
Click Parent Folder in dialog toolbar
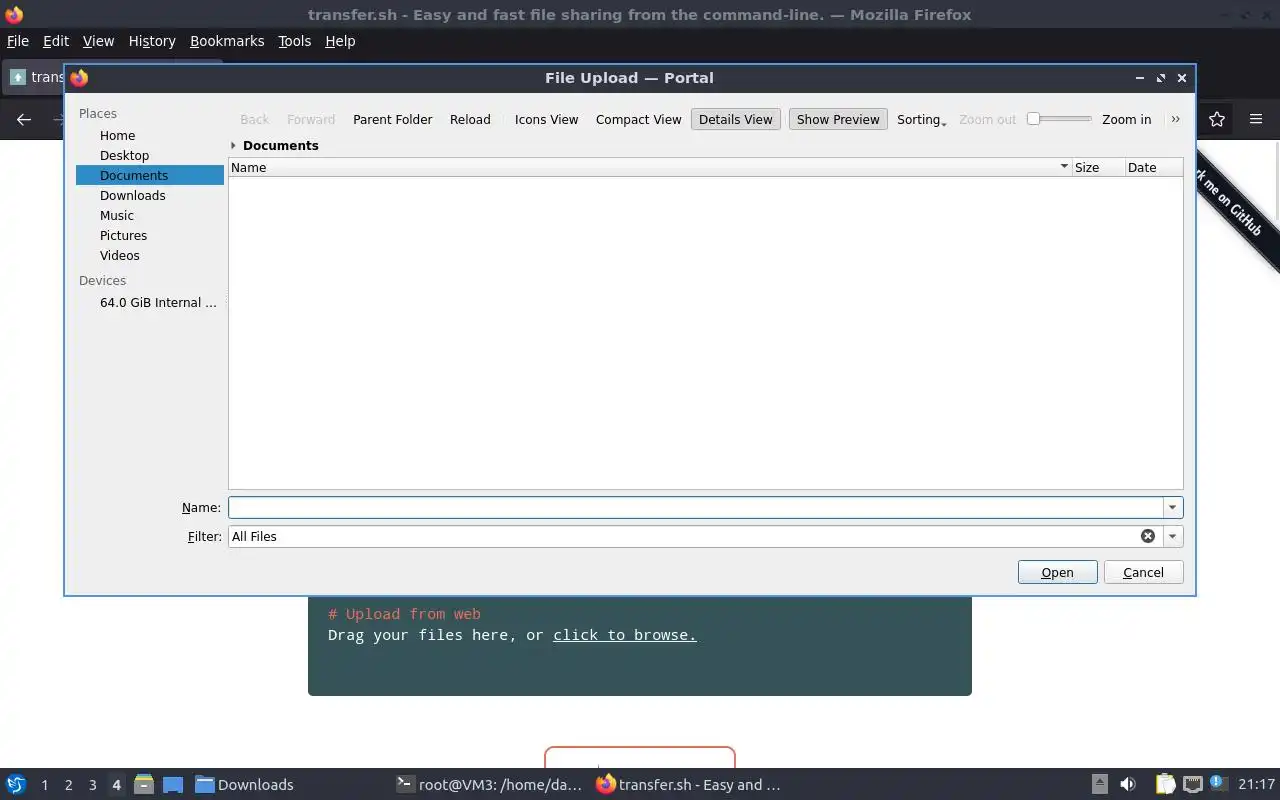coord(393,119)
